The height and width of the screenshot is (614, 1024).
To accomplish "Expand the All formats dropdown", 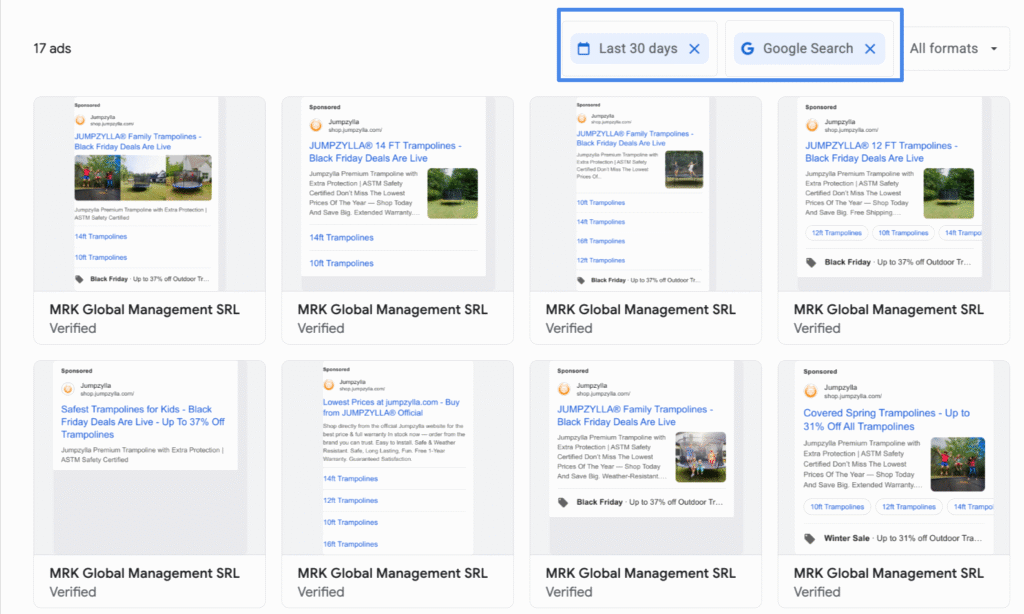I will 954,49.
